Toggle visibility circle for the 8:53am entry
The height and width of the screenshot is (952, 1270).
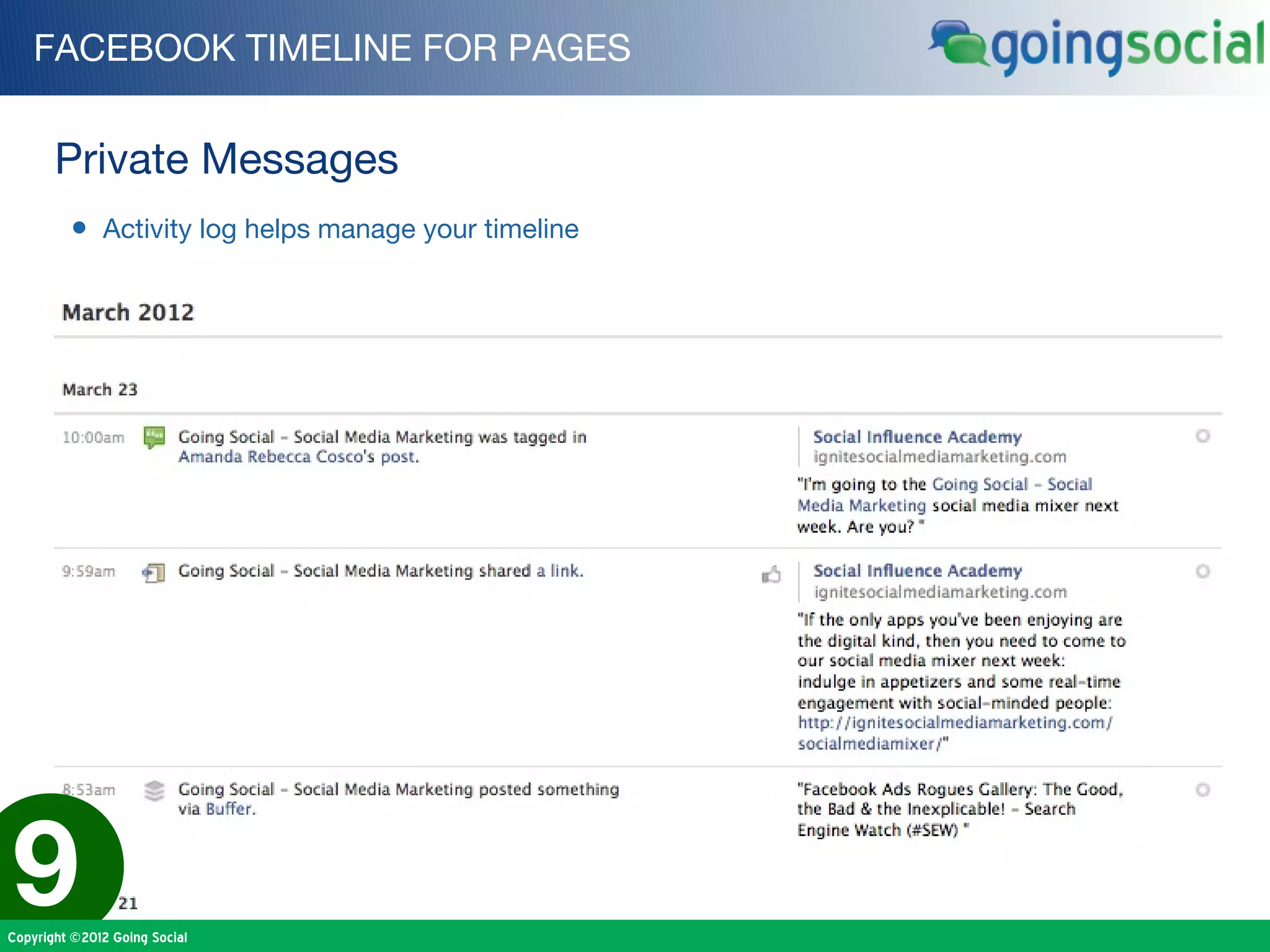[1202, 790]
